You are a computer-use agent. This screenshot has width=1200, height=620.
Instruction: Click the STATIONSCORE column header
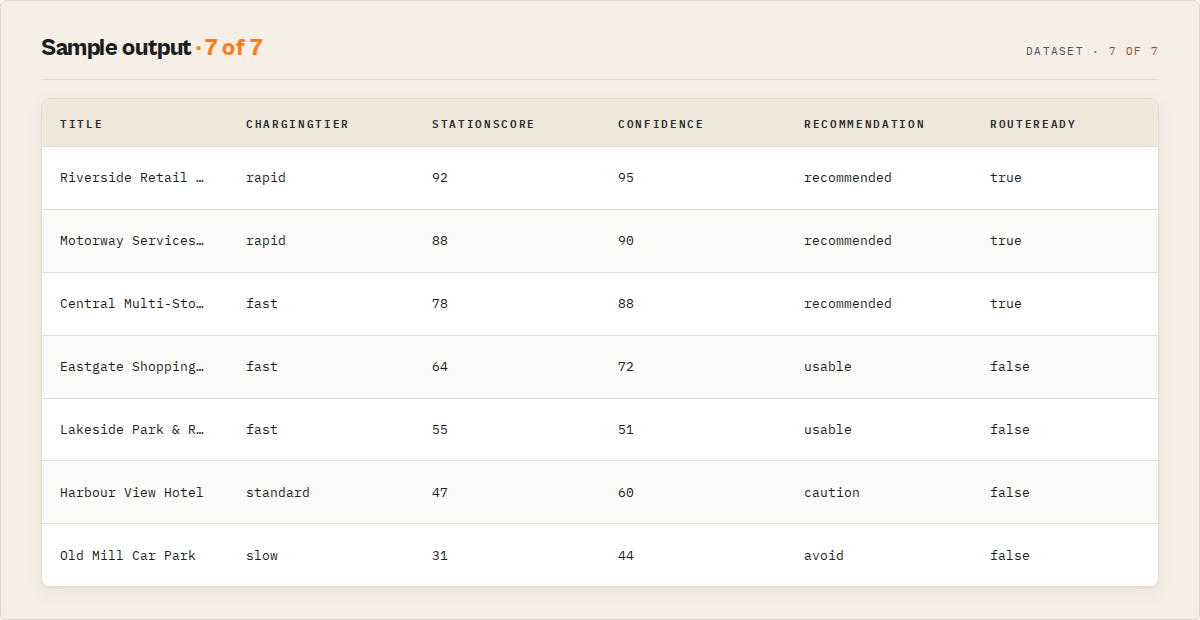[x=483, y=124]
